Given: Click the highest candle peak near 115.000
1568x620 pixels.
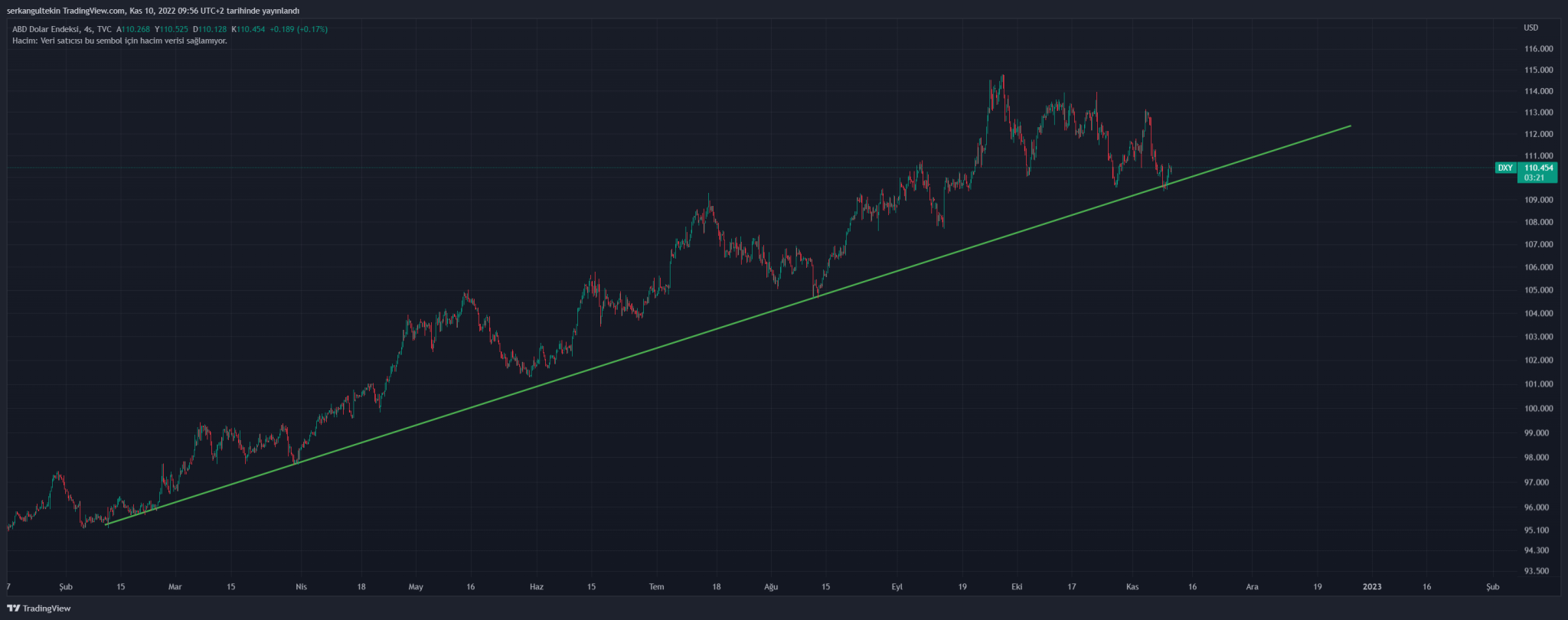Looking at the screenshot, I should [1002, 77].
